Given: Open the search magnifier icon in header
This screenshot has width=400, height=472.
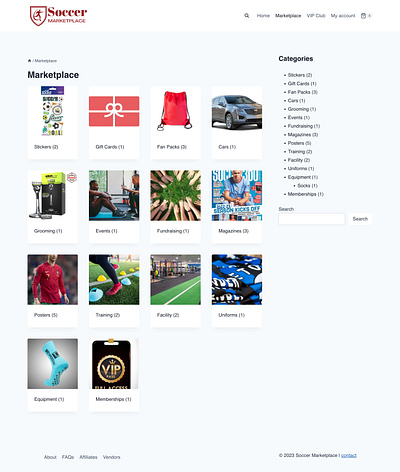Looking at the screenshot, I should click(247, 16).
